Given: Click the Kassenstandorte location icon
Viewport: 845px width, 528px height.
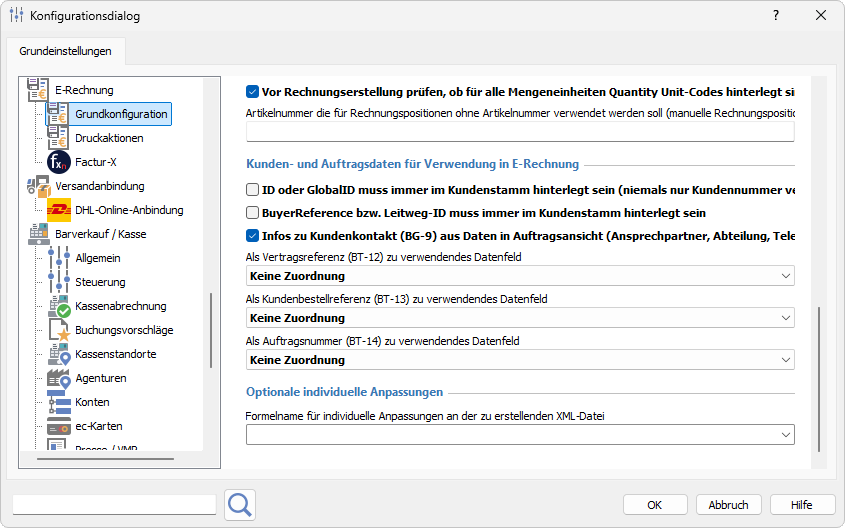Looking at the screenshot, I should tap(59, 354).
